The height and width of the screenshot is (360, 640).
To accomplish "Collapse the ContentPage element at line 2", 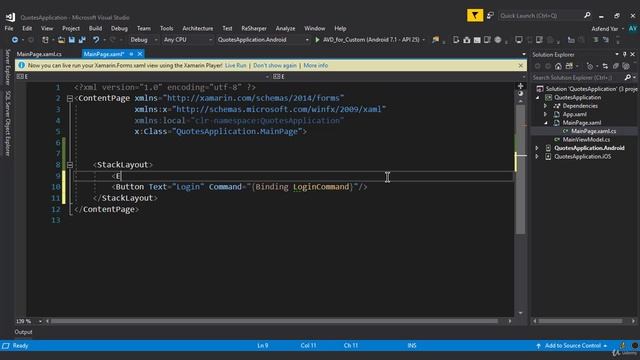I will (70, 98).
